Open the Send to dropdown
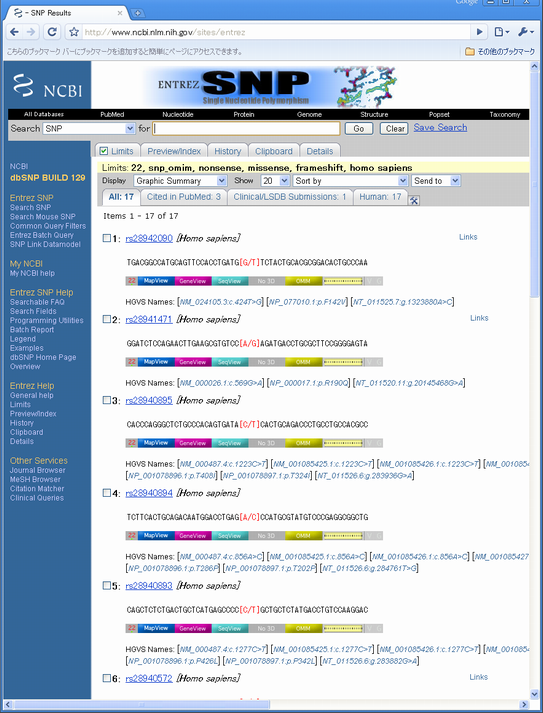The image size is (543, 713). pos(436,181)
